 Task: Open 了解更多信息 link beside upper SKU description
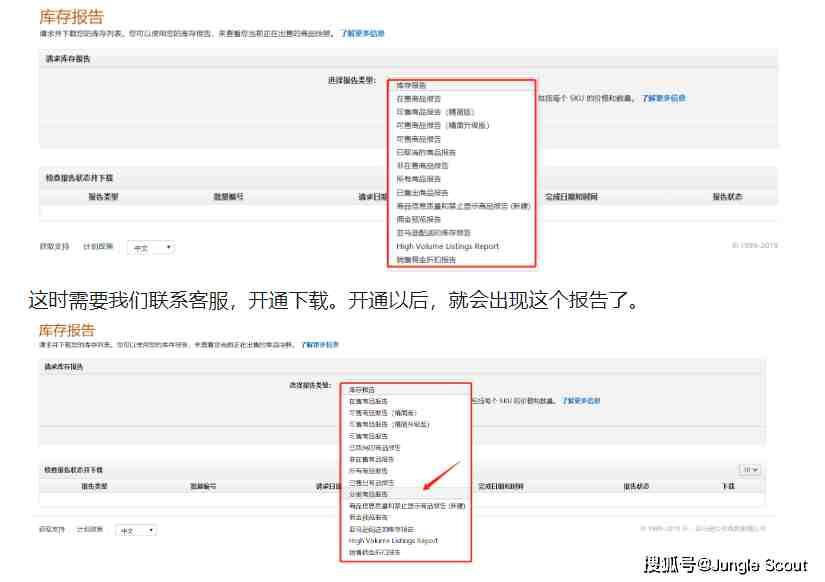(663, 98)
